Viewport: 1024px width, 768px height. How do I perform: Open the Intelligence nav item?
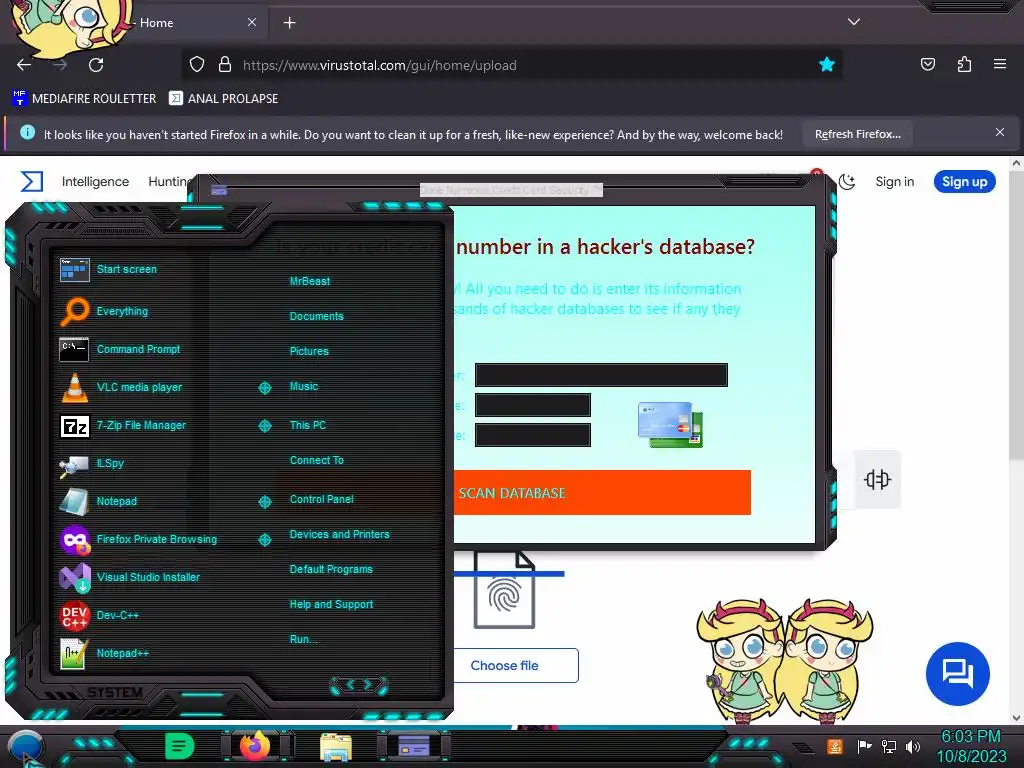95,182
